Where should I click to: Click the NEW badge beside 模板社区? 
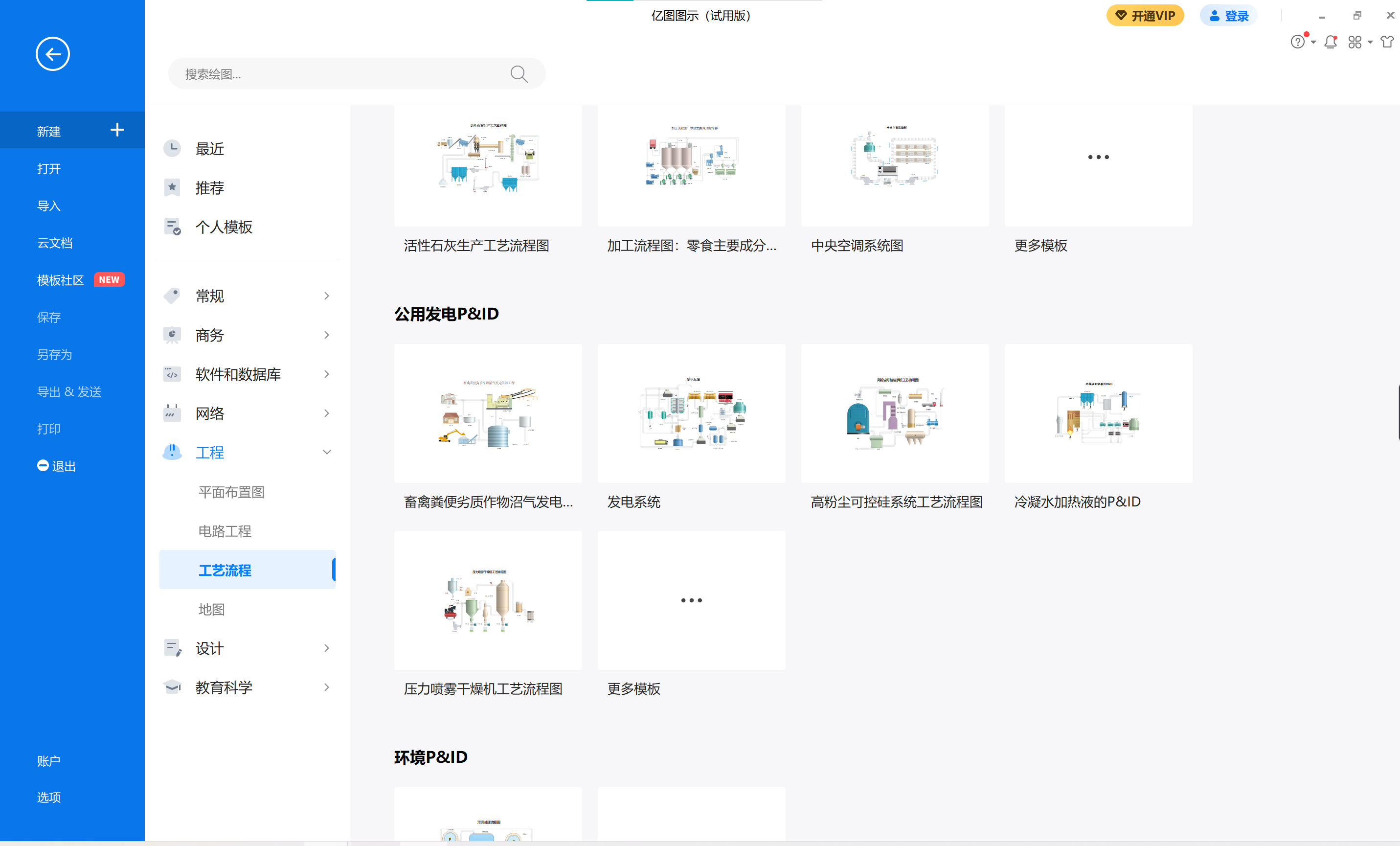point(109,279)
